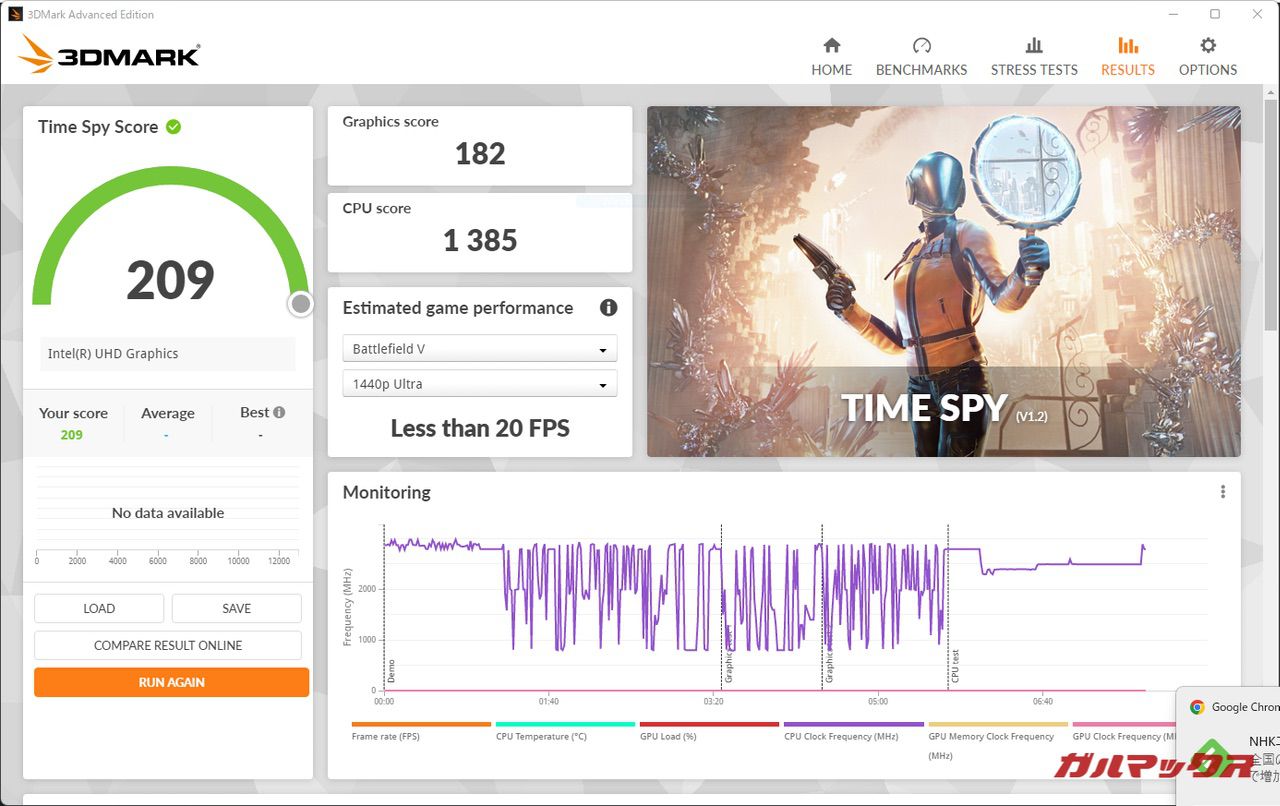Click the info icon beside Best
The width and height of the screenshot is (1280, 806).
(279, 412)
